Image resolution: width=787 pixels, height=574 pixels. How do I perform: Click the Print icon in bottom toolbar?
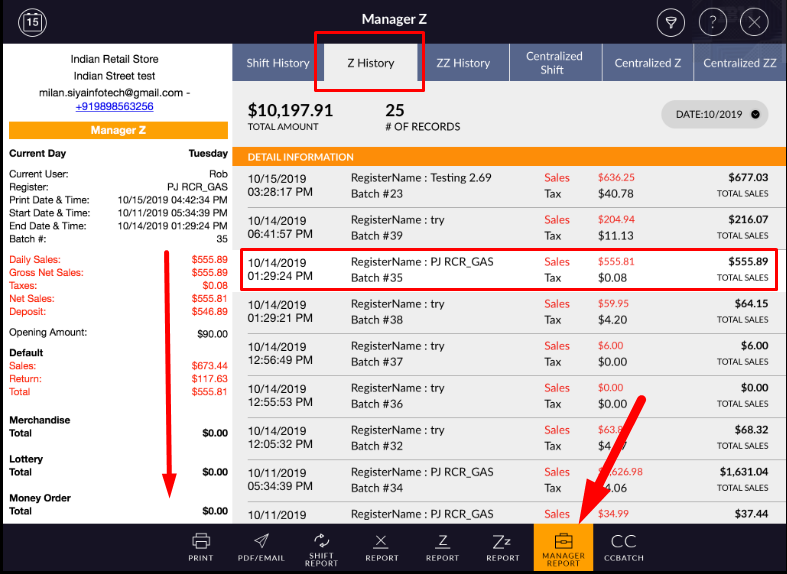point(201,547)
